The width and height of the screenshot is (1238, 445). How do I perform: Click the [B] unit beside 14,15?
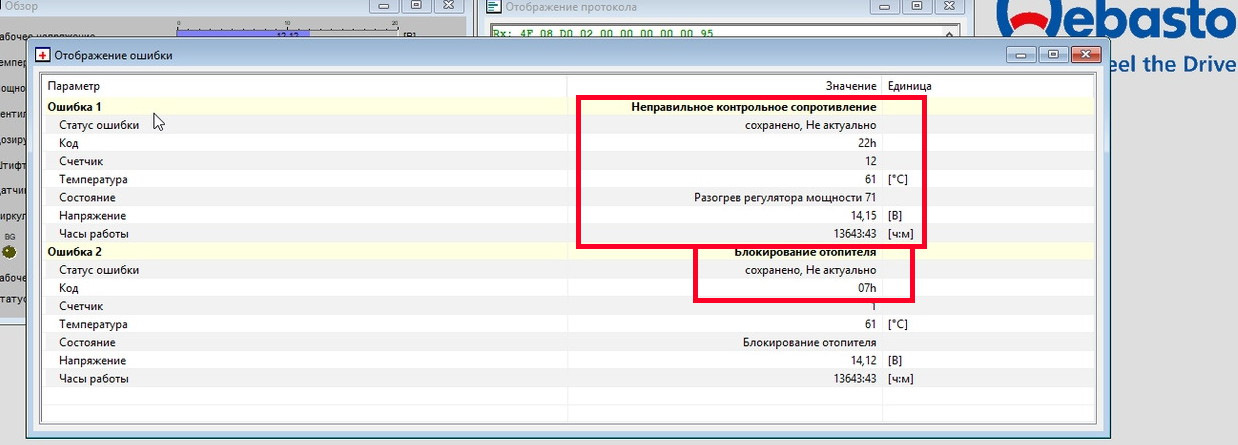[x=895, y=215]
